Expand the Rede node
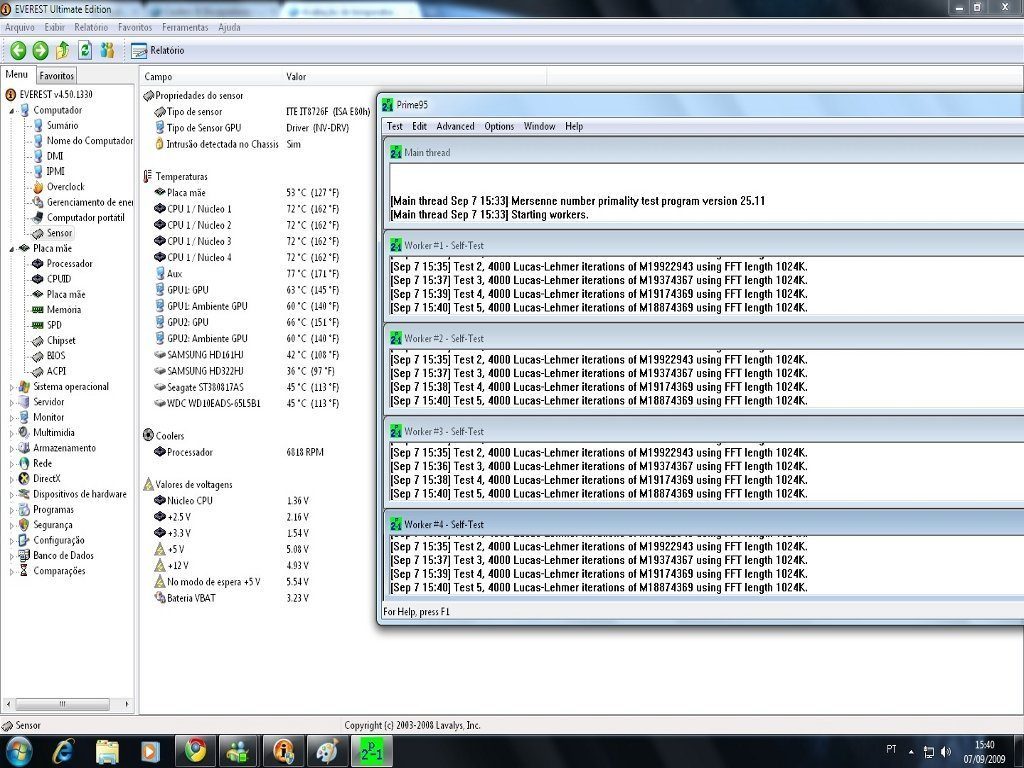 (12, 464)
